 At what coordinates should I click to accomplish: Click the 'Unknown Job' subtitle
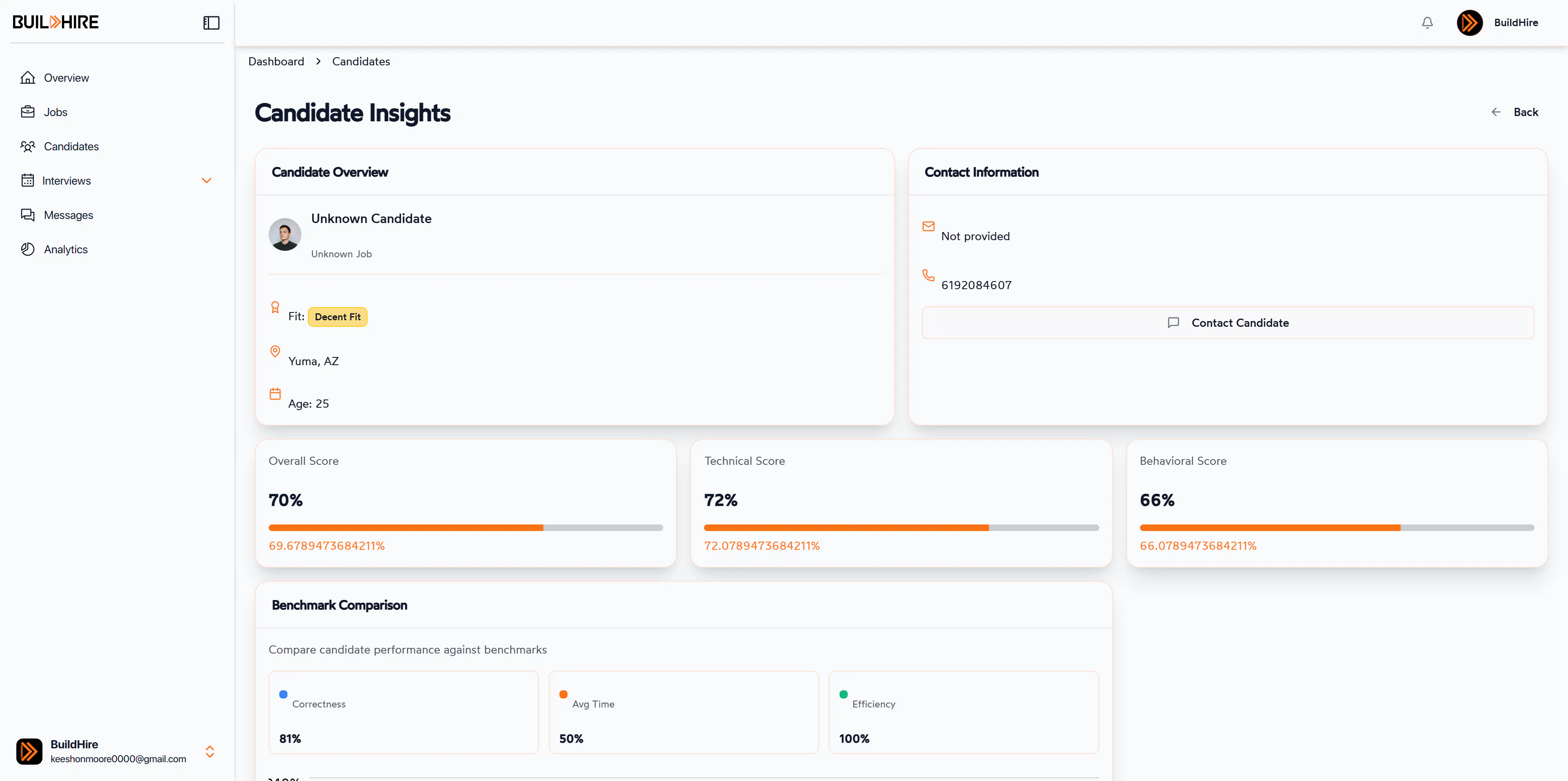point(341,254)
